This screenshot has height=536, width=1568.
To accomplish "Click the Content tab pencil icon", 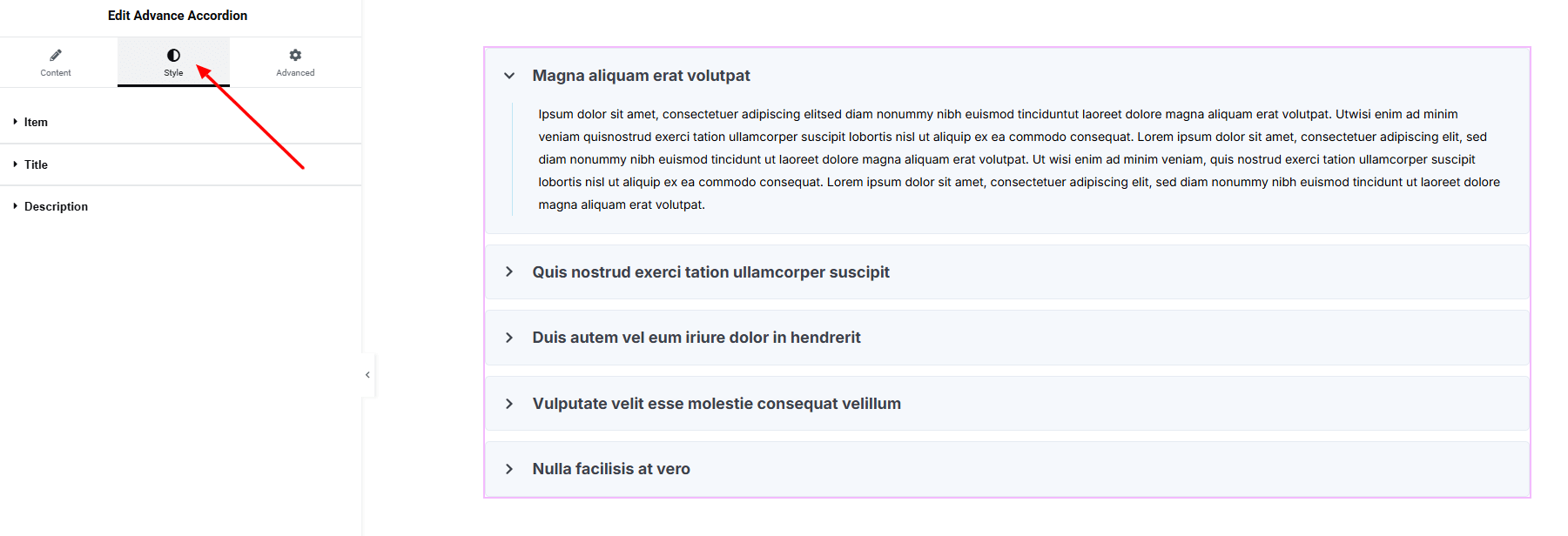I will (x=56, y=55).
